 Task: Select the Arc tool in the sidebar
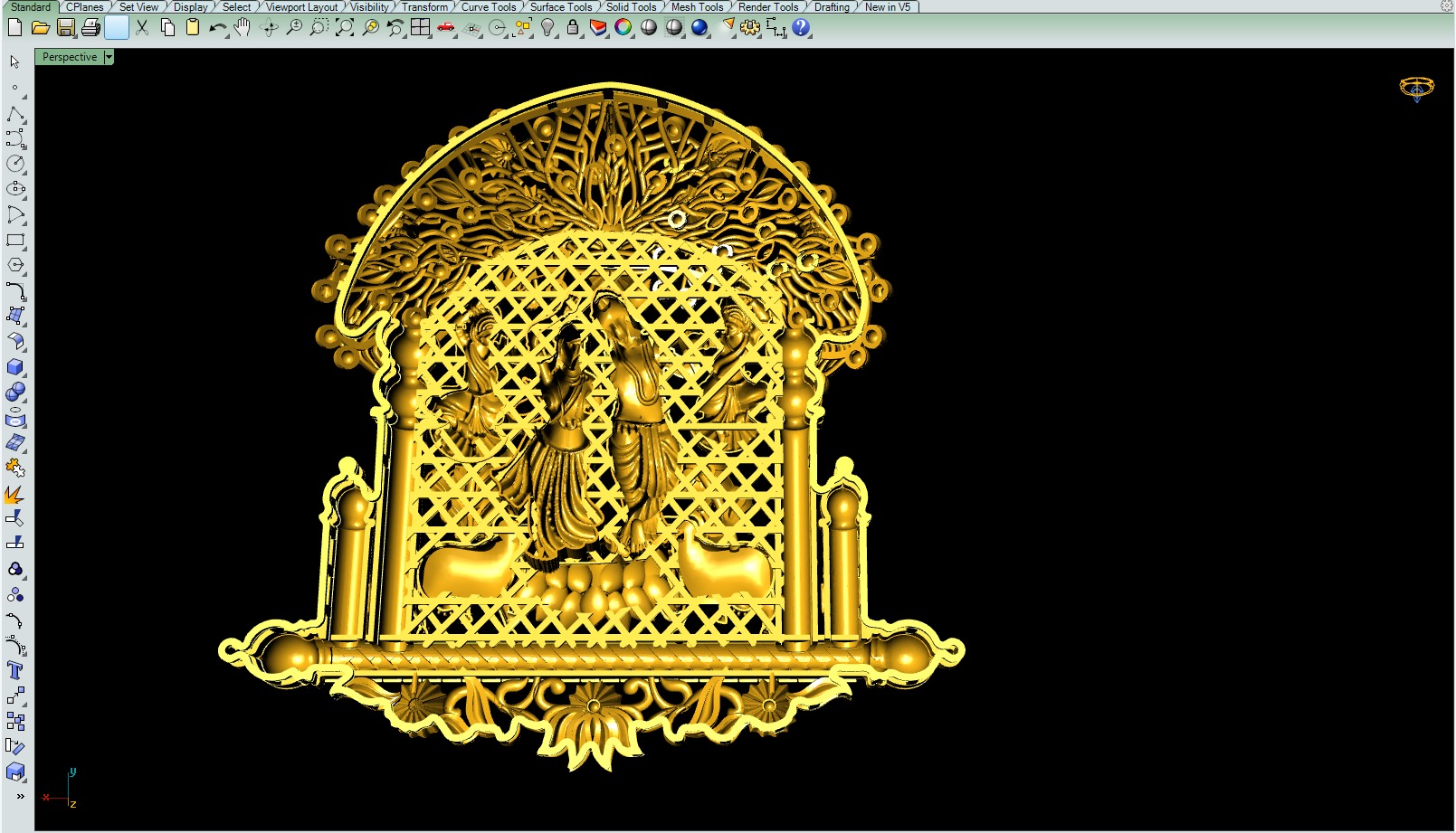15,215
